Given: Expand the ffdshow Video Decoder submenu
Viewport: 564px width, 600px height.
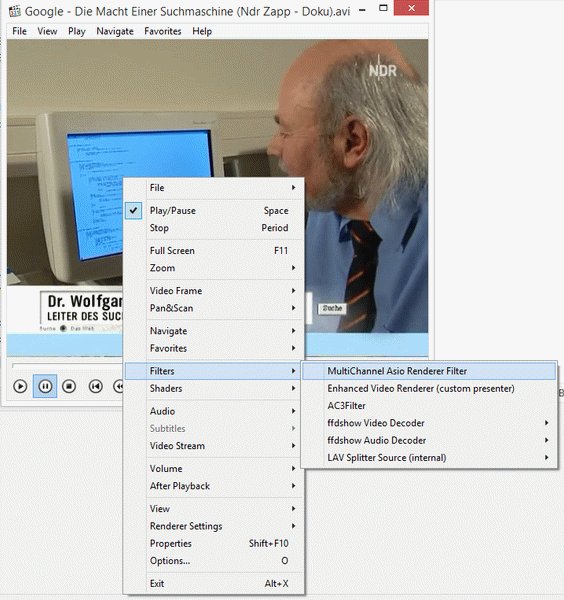Looking at the screenshot, I should click(x=429, y=423).
